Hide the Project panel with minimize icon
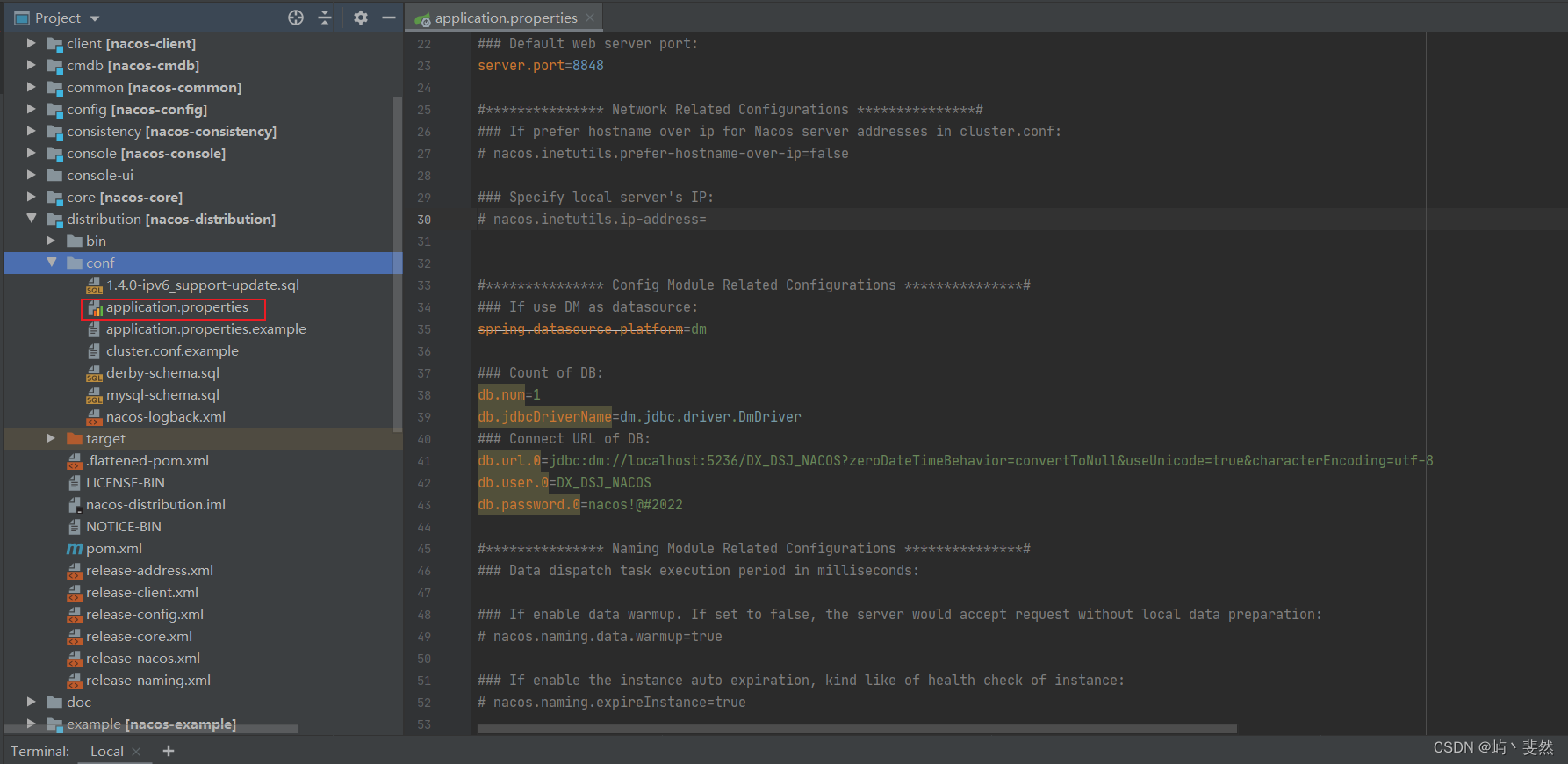Image resolution: width=1568 pixels, height=764 pixels. [389, 18]
